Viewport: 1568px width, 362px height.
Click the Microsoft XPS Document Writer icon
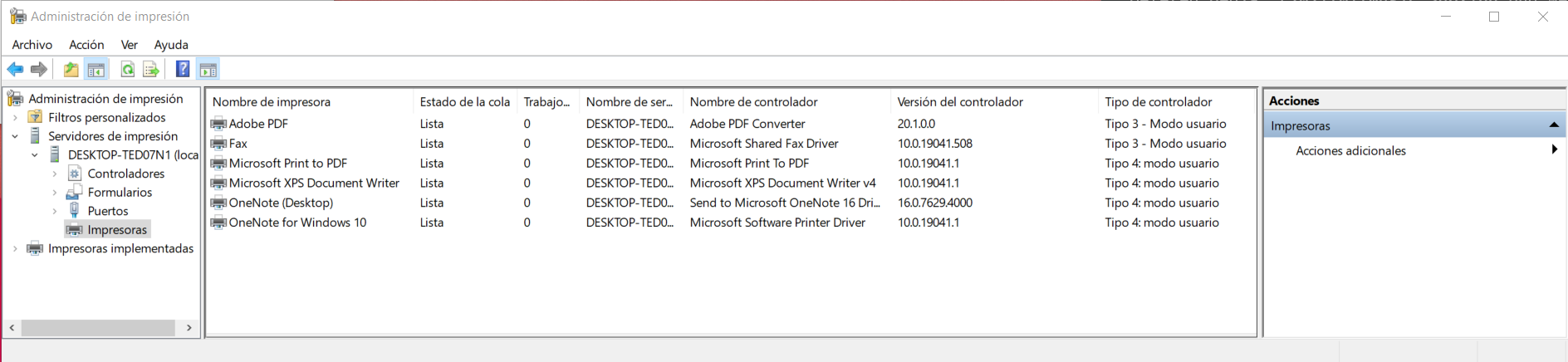[218, 183]
